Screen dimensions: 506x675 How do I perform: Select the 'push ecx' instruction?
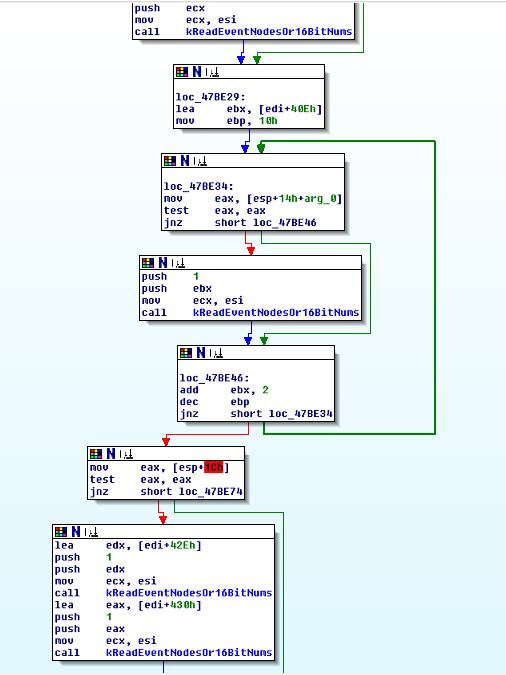[x=170, y=8]
